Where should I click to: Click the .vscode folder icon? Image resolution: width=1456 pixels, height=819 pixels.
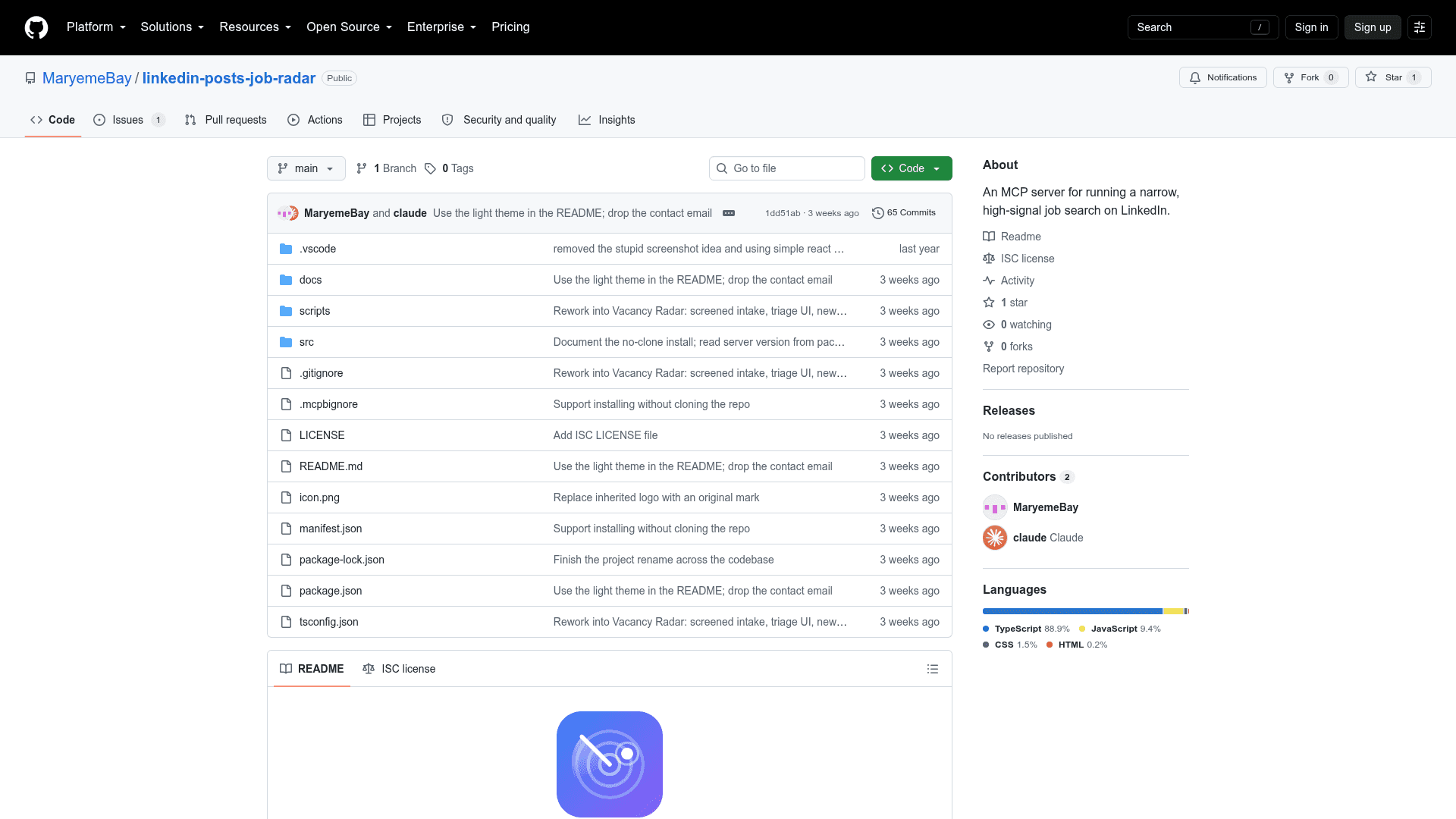click(286, 249)
